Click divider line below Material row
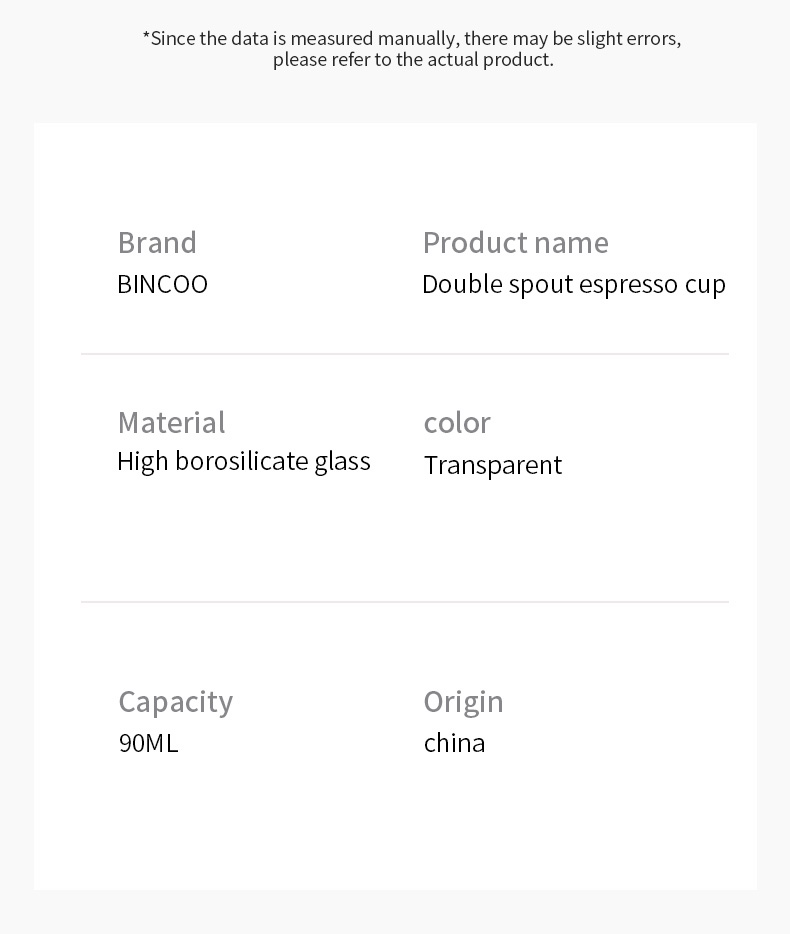The height and width of the screenshot is (935, 790). pyautogui.click(x=405, y=602)
